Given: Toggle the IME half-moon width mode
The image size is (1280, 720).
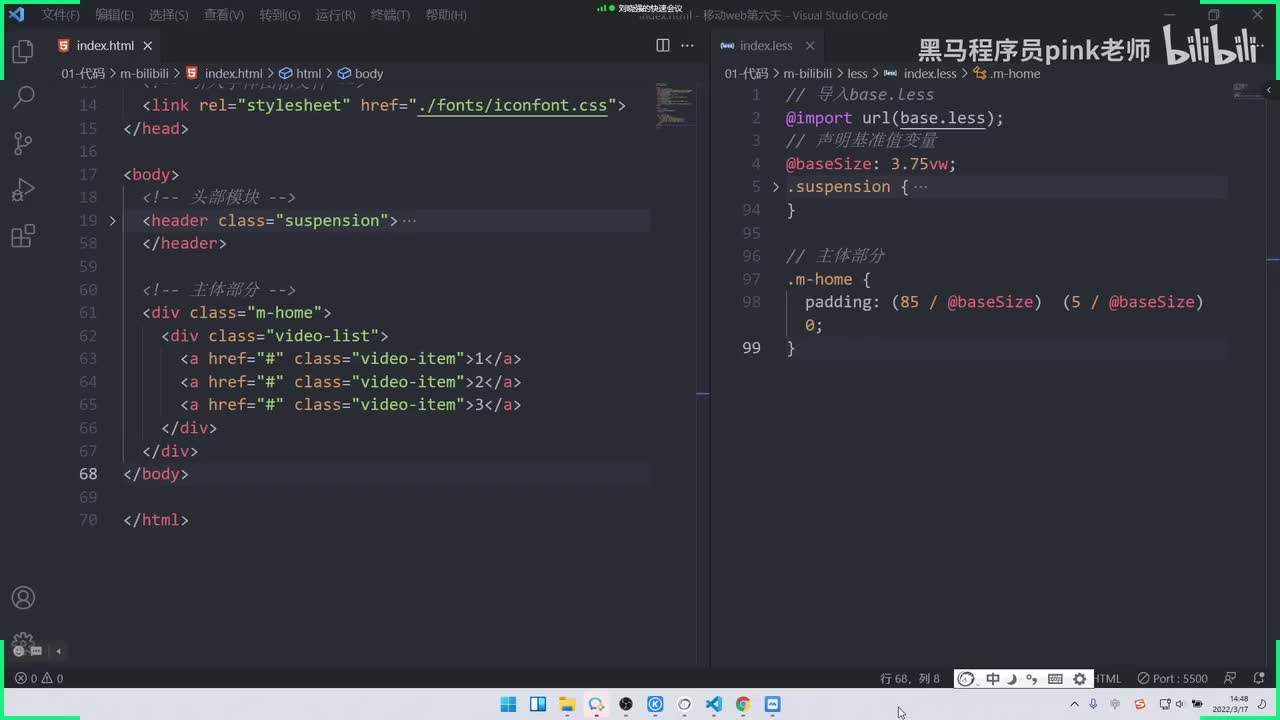Looking at the screenshot, I should coord(1012,679).
